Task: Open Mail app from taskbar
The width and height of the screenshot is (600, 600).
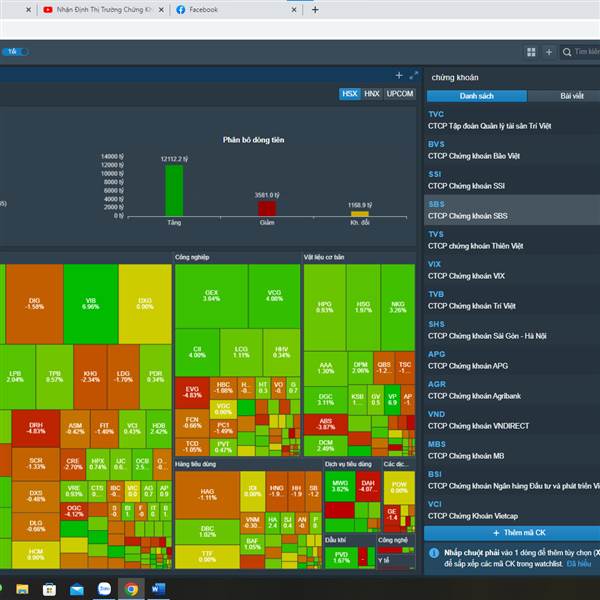Action: point(77,589)
